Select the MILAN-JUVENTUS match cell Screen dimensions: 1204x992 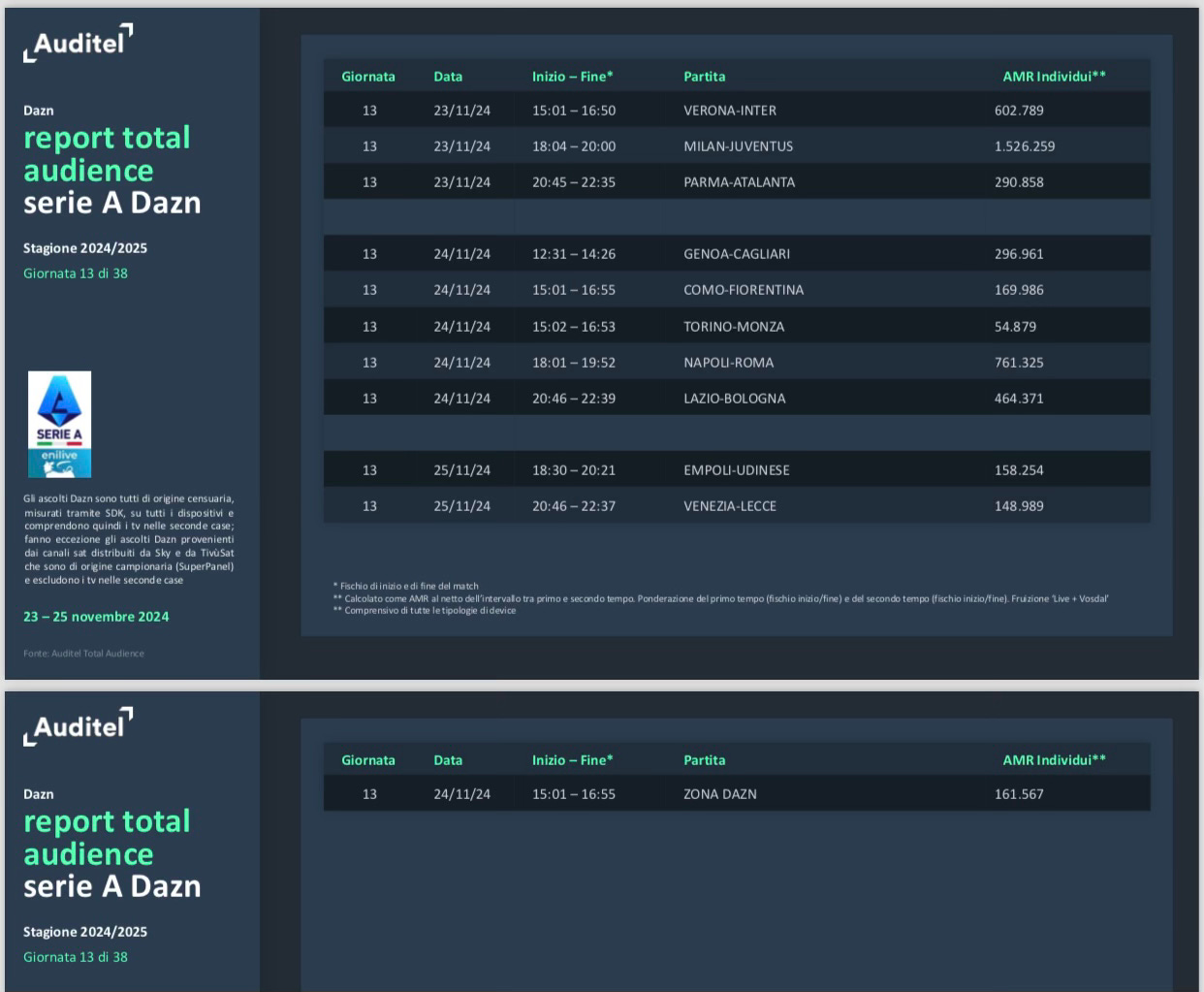coord(738,146)
